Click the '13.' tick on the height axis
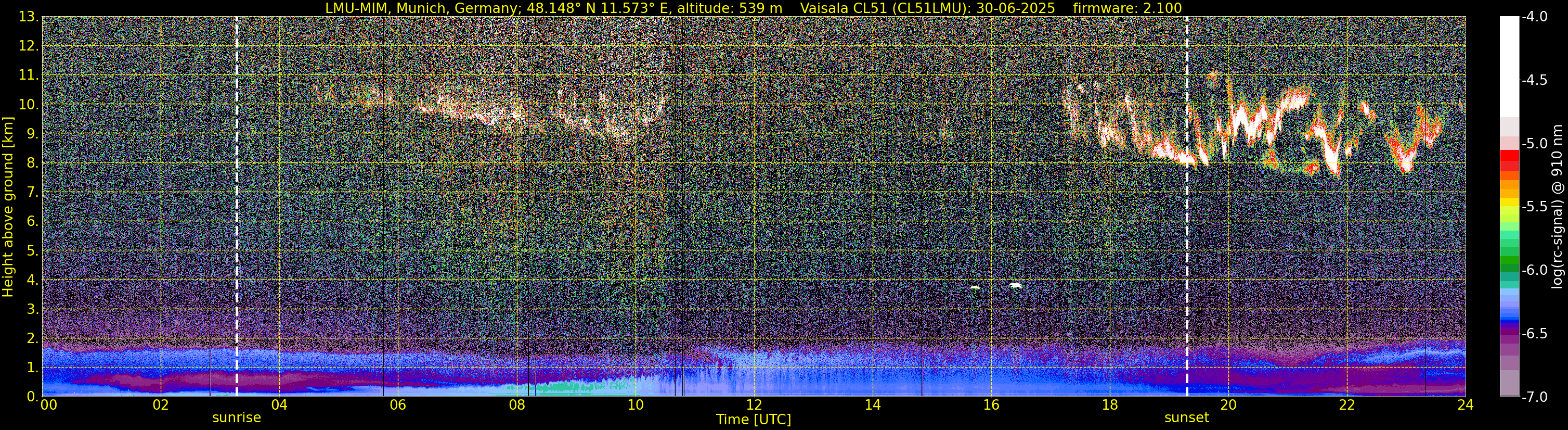Image resolution: width=1568 pixels, height=430 pixels. (29, 17)
